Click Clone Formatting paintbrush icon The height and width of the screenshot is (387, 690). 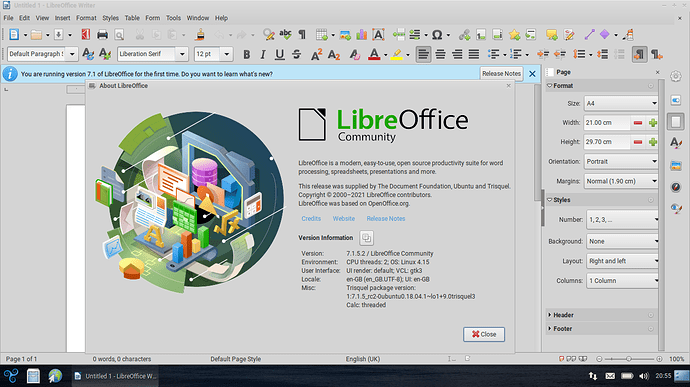200,34
